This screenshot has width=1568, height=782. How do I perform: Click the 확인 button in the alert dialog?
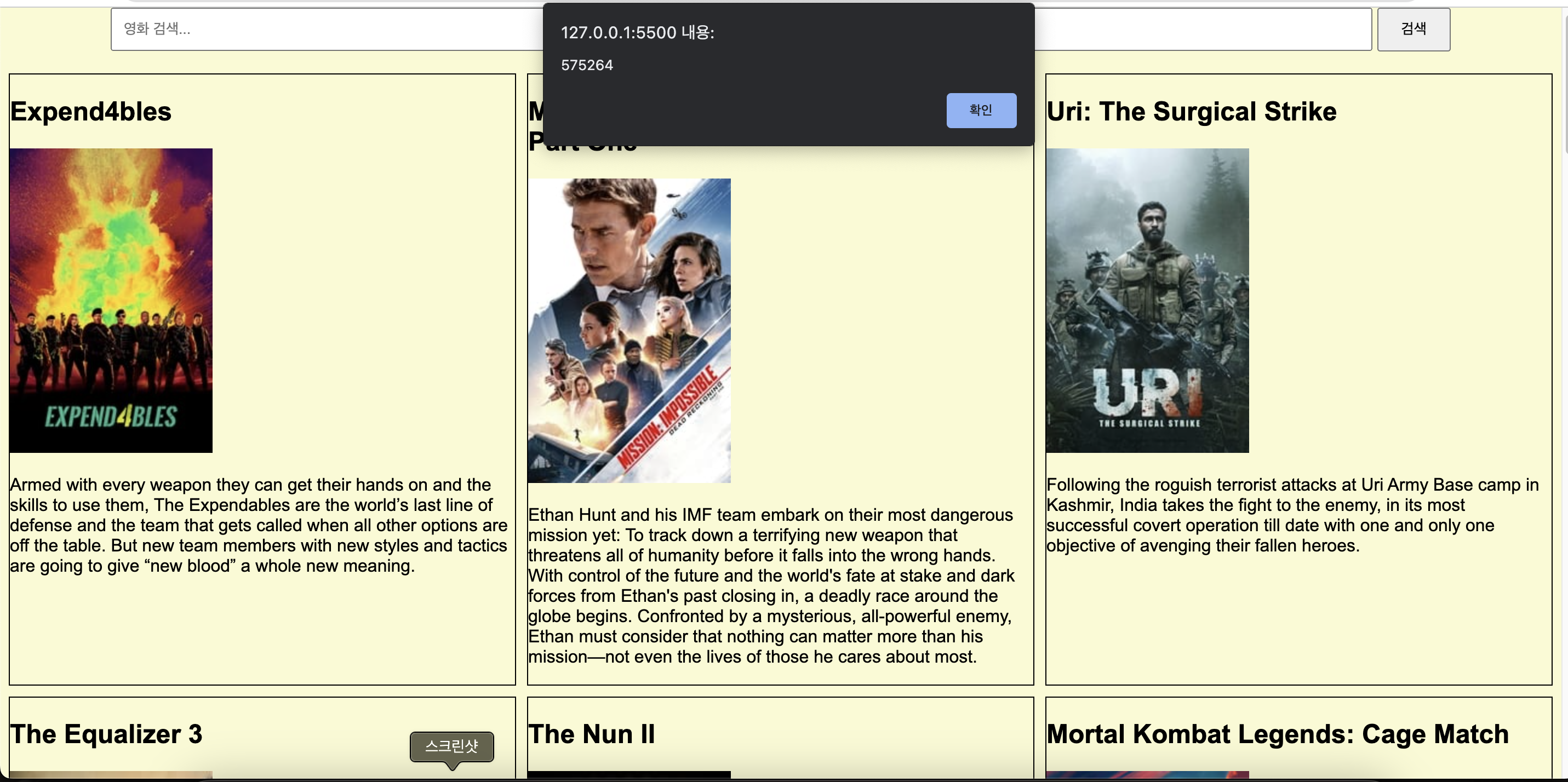981,110
